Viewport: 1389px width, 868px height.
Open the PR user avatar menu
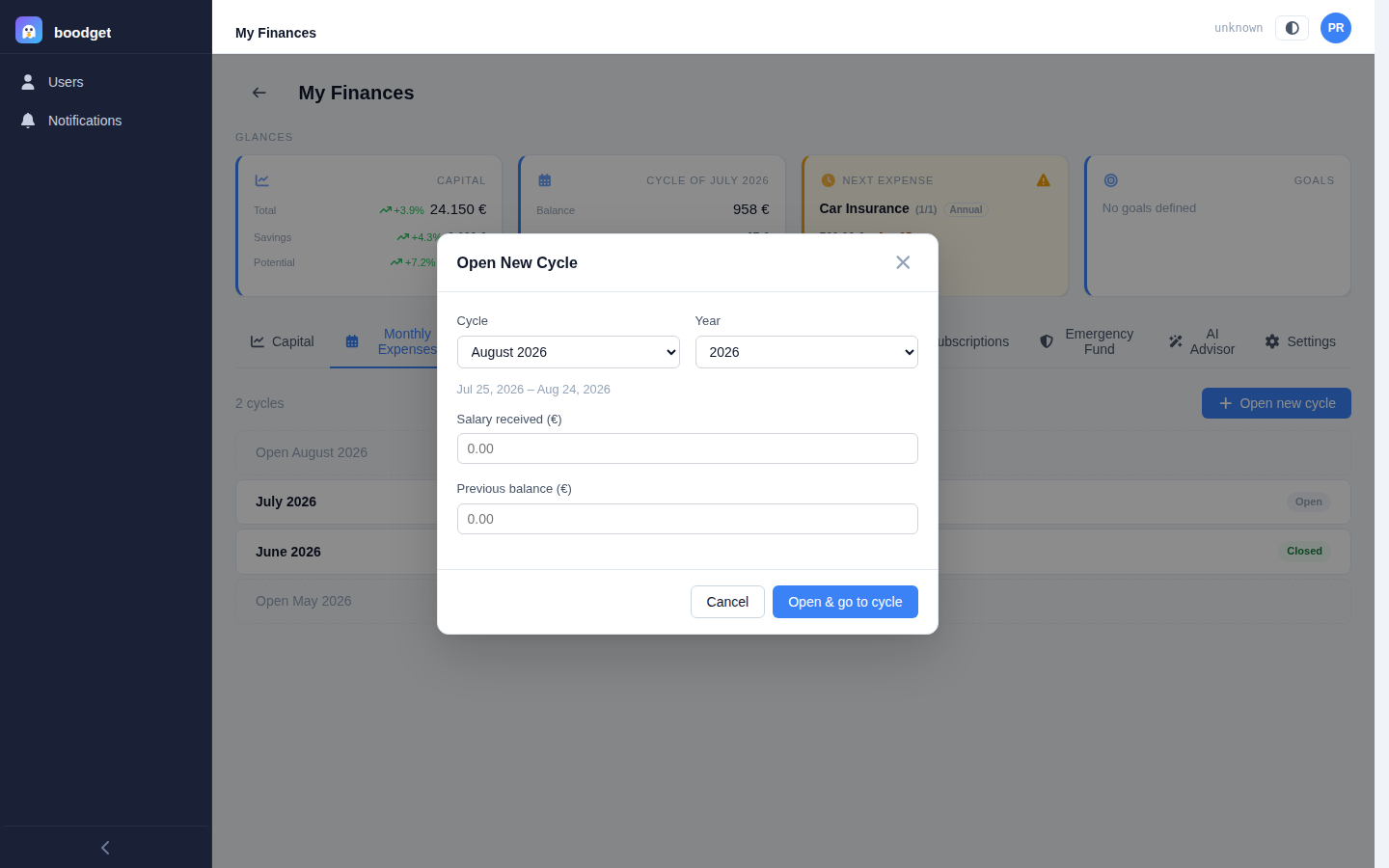click(1336, 28)
